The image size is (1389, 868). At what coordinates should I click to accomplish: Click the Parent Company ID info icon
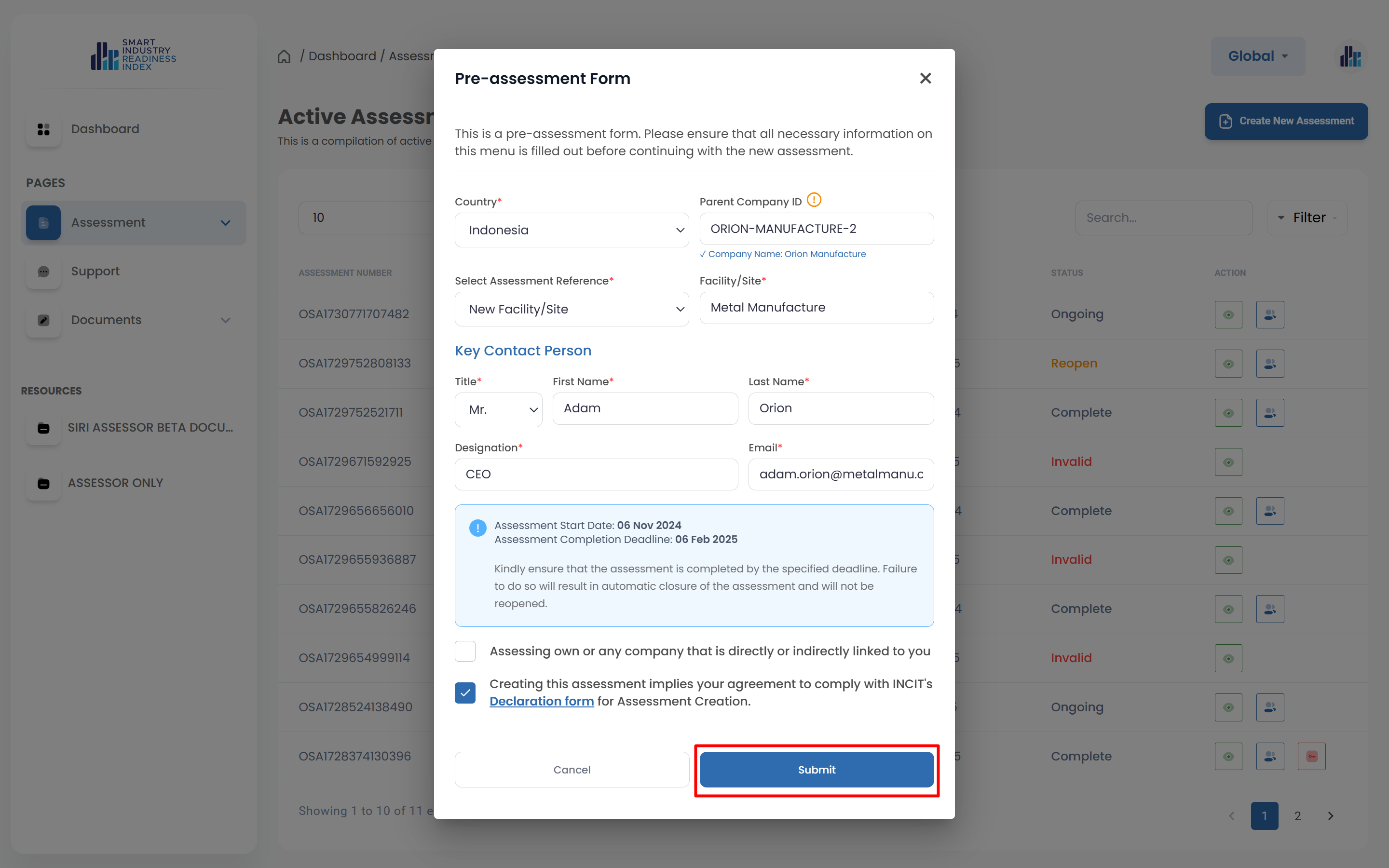(x=813, y=200)
